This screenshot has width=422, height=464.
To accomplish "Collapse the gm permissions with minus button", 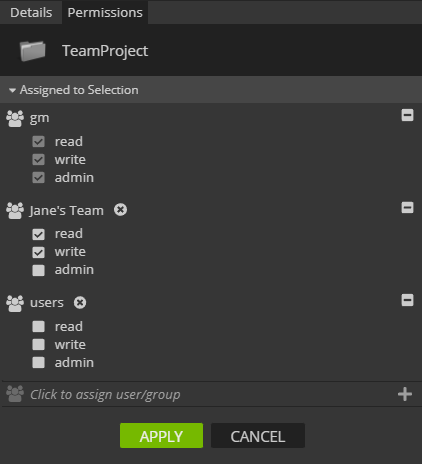I will point(407,115).
